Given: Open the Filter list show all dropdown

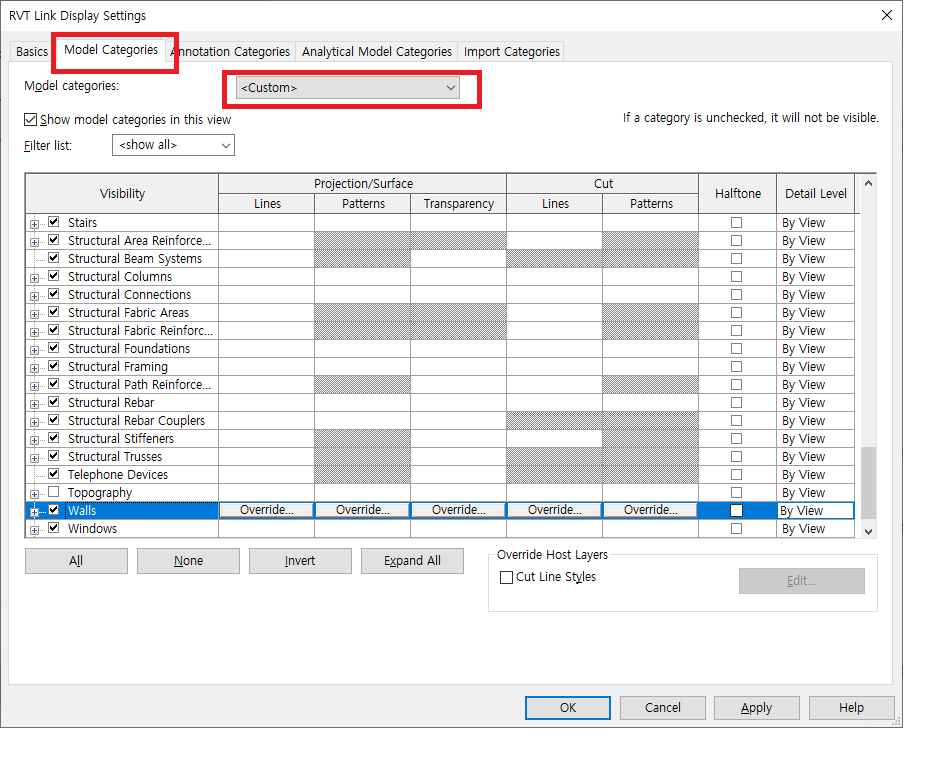Looking at the screenshot, I should 173,145.
